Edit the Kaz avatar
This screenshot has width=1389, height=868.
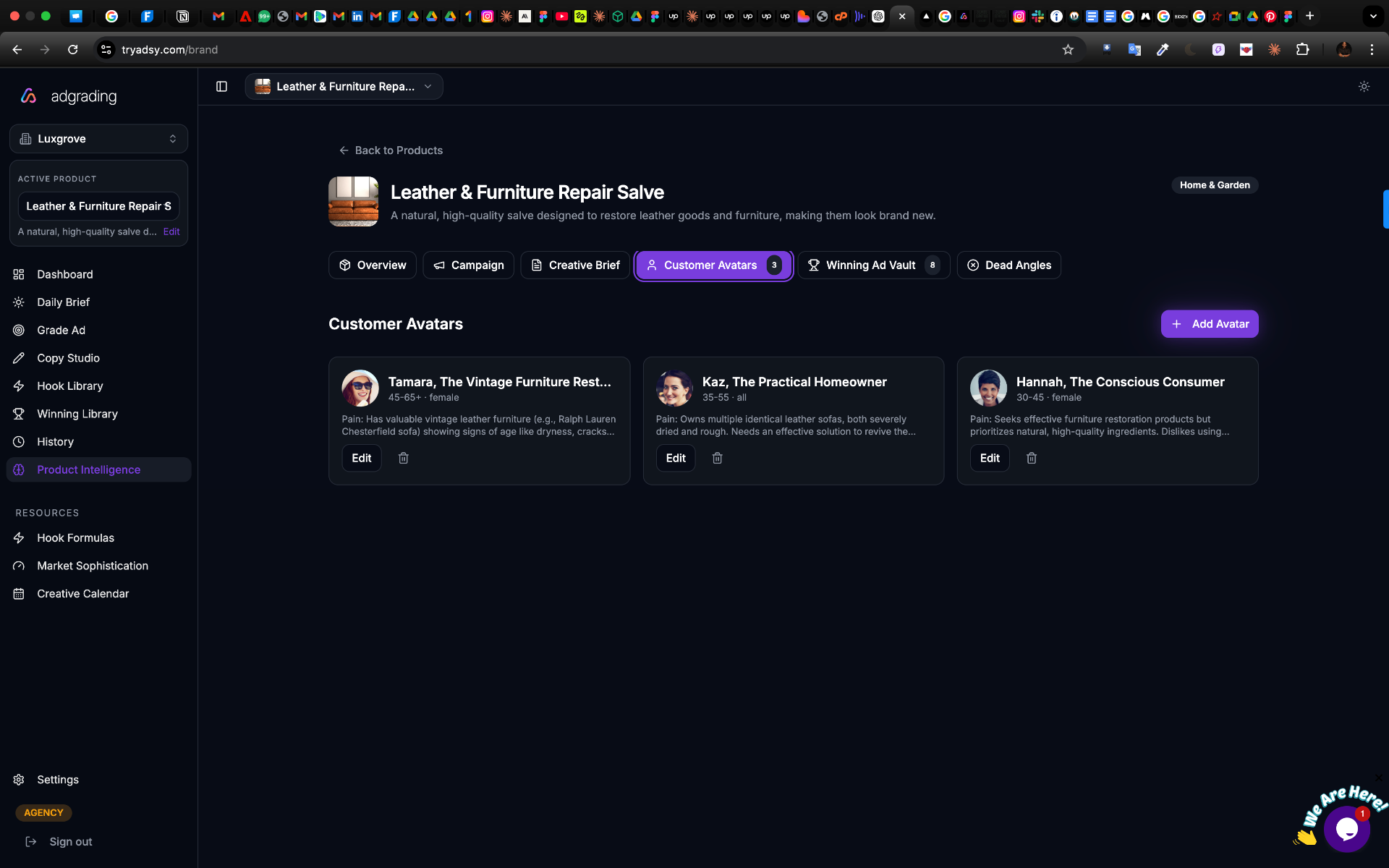point(676,458)
